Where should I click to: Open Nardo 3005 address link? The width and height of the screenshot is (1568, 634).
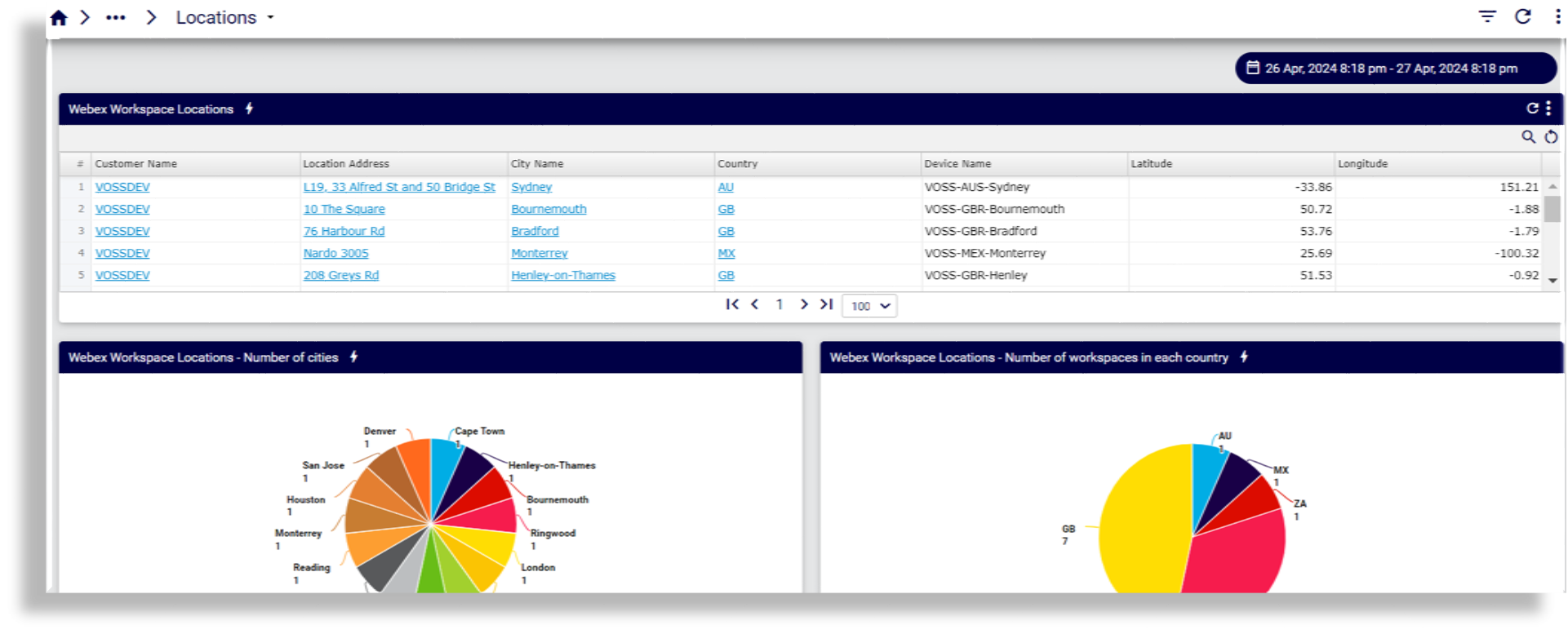point(335,253)
